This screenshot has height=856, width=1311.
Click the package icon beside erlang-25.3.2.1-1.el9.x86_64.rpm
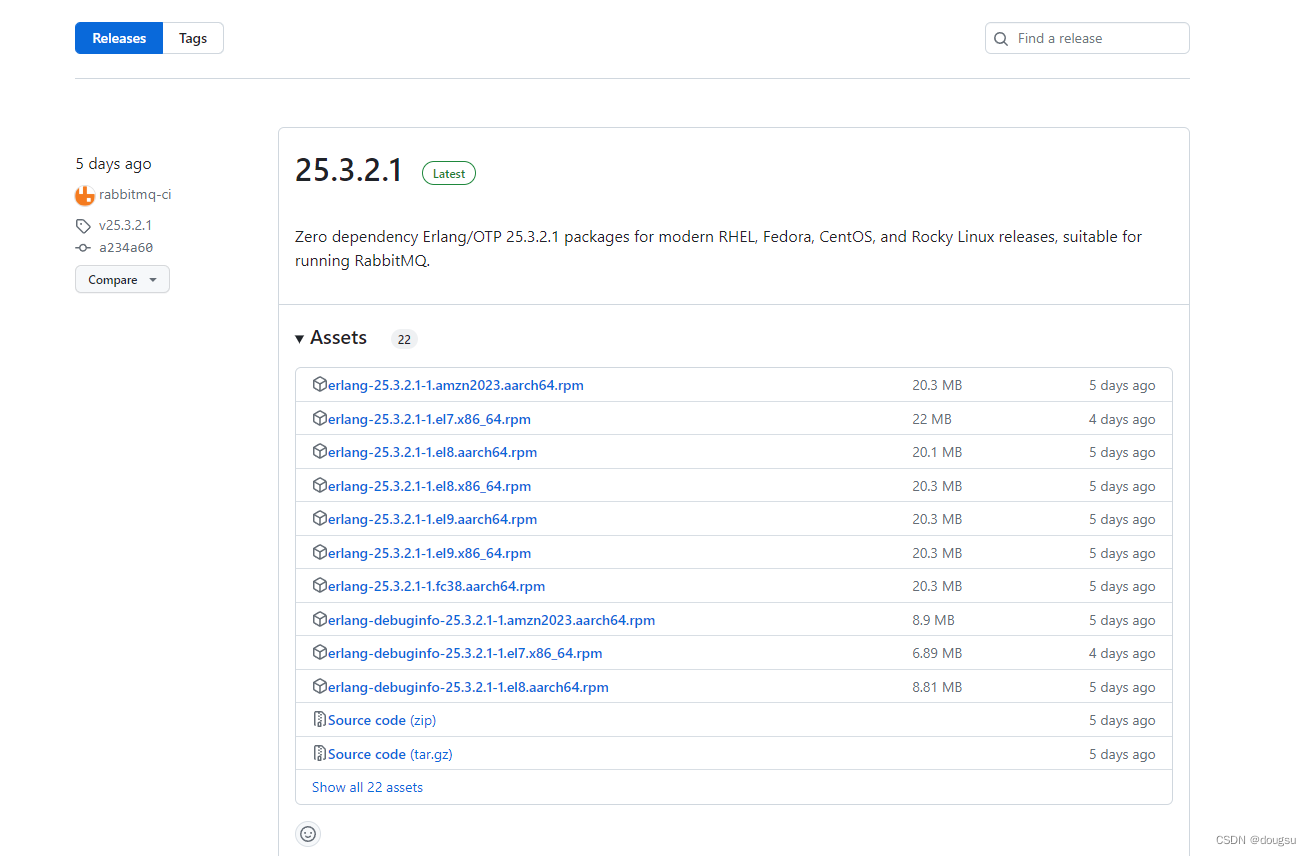pyautogui.click(x=320, y=552)
